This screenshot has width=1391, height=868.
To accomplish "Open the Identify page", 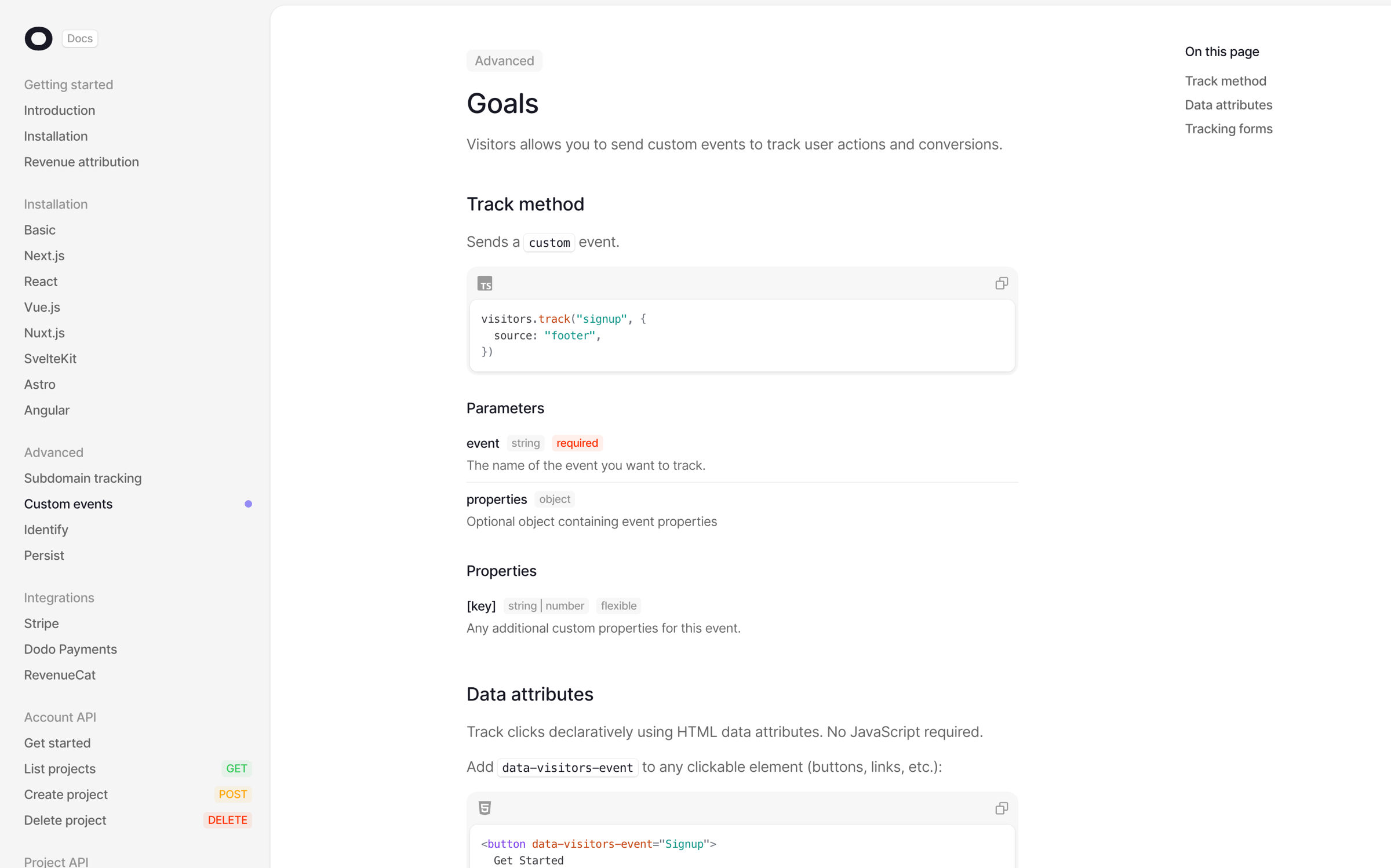I will click(x=46, y=530).
